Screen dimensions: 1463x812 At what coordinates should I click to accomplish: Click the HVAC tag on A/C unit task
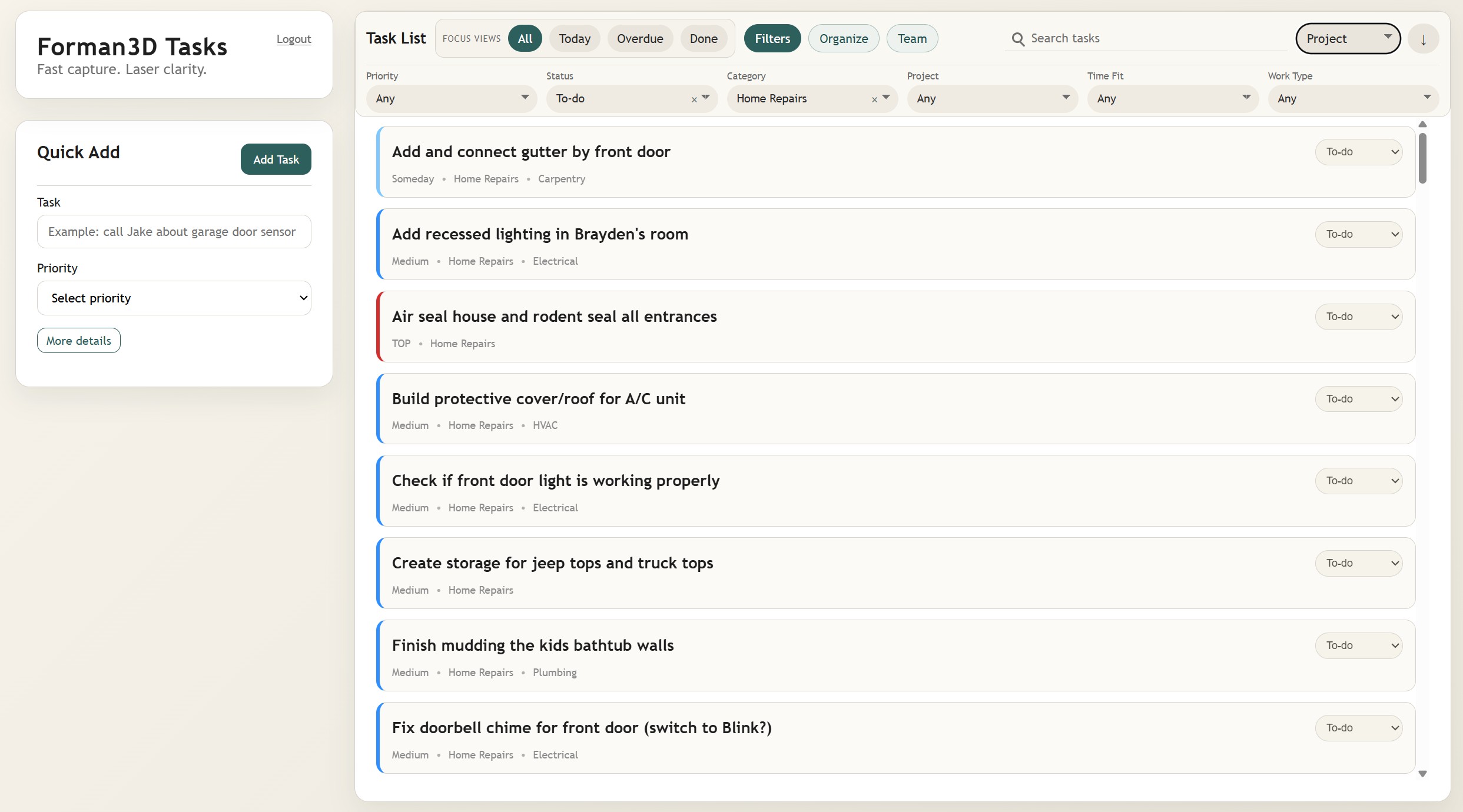coord(545,425)
